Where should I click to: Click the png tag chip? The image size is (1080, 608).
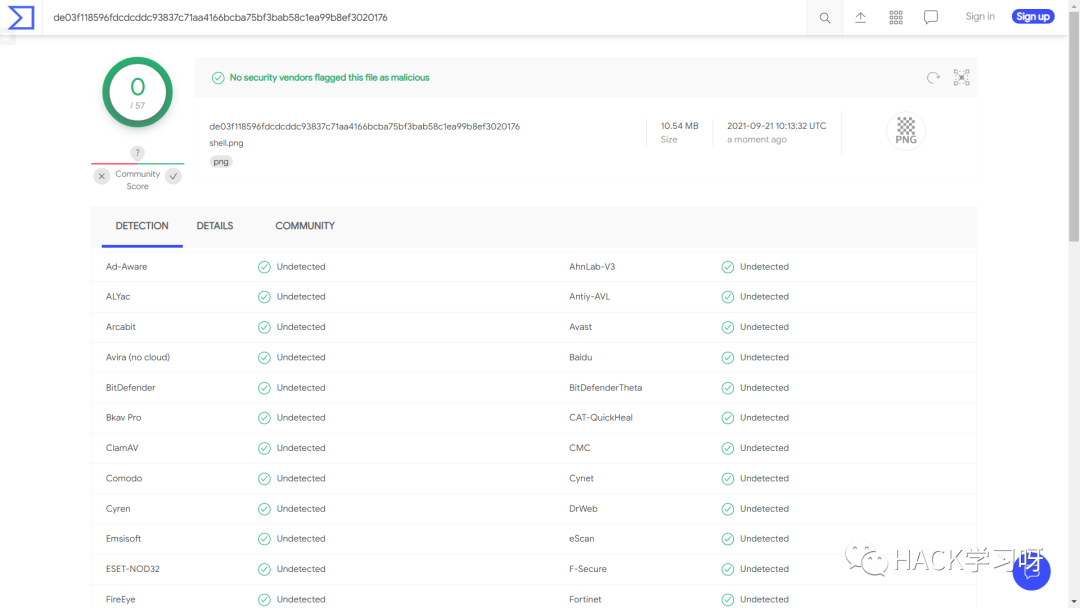(220, 162)
